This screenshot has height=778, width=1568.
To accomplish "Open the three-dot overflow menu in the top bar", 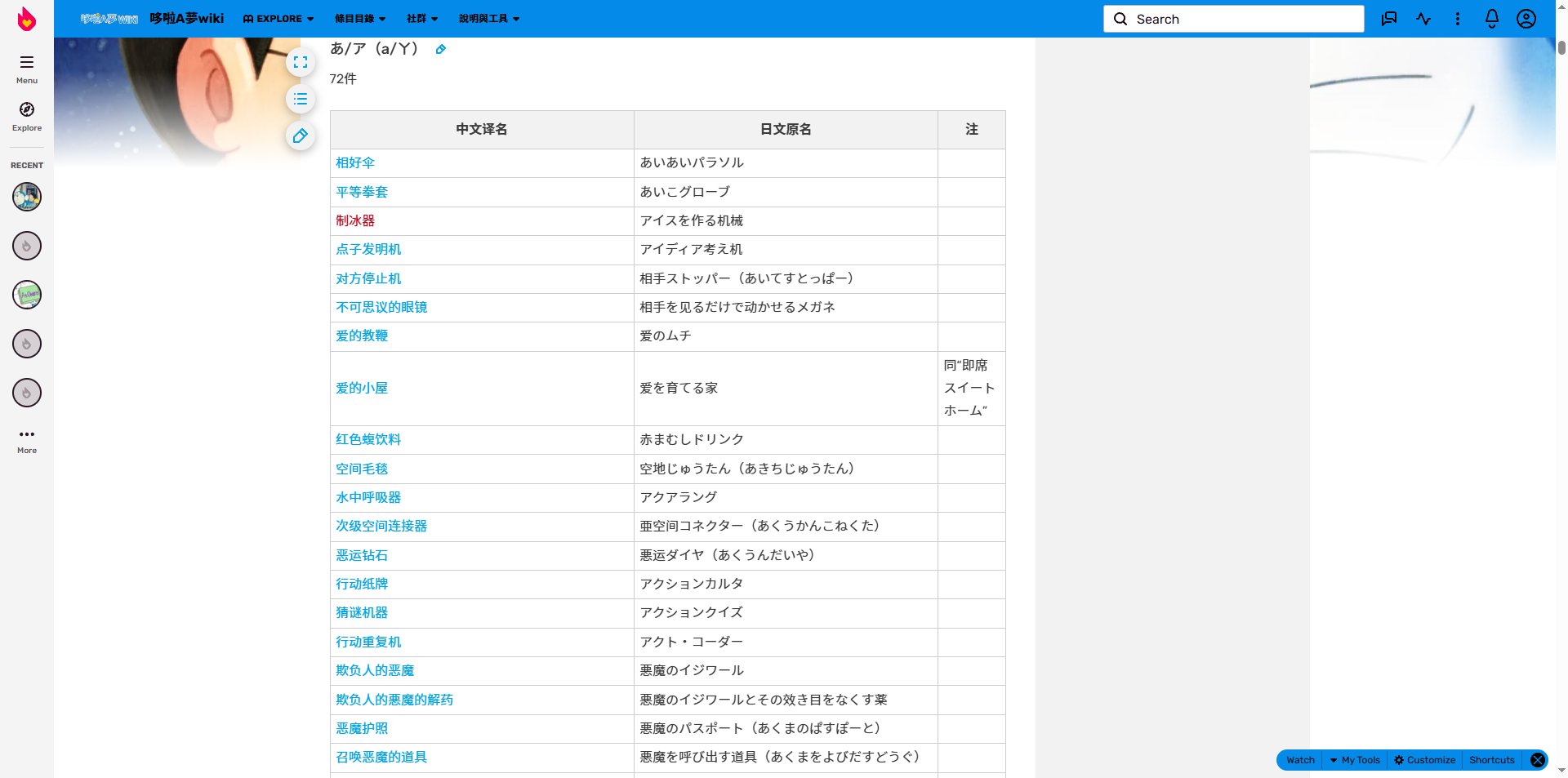I will pos(1457,18).
